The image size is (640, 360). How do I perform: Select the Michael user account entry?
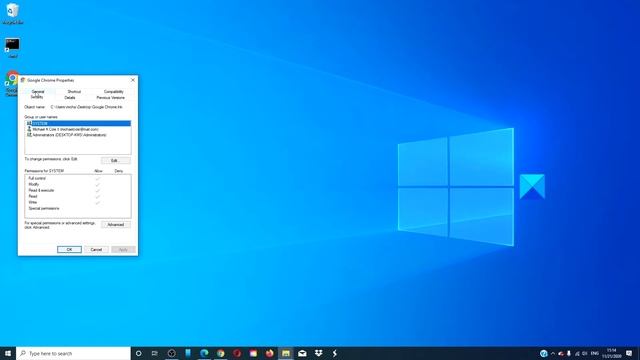pyautogui.click(x=78, y=129)
